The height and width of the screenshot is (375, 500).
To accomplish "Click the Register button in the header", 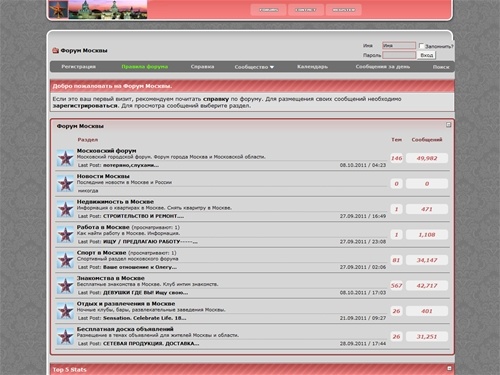I will [x=344, y=10].
